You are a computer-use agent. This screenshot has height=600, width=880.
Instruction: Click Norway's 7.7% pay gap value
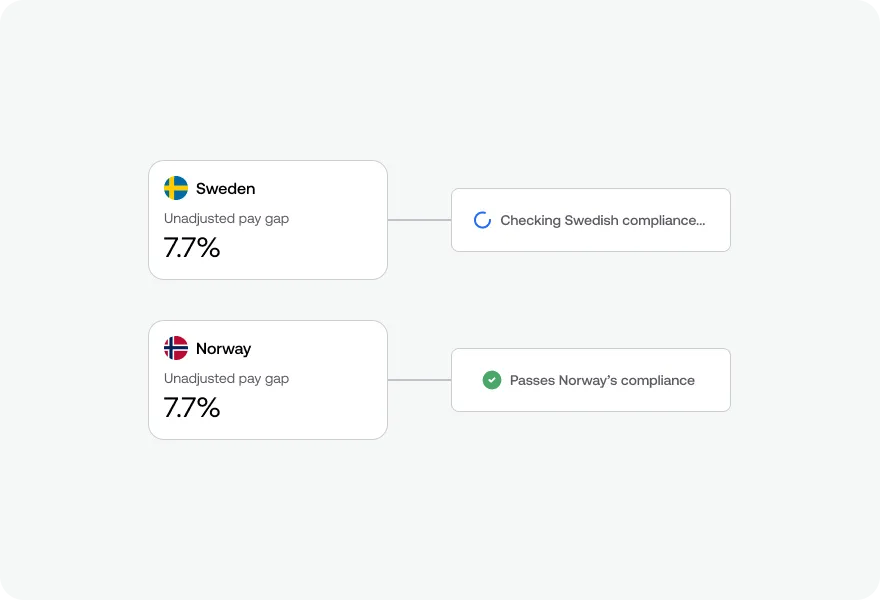tap(192, 408)
